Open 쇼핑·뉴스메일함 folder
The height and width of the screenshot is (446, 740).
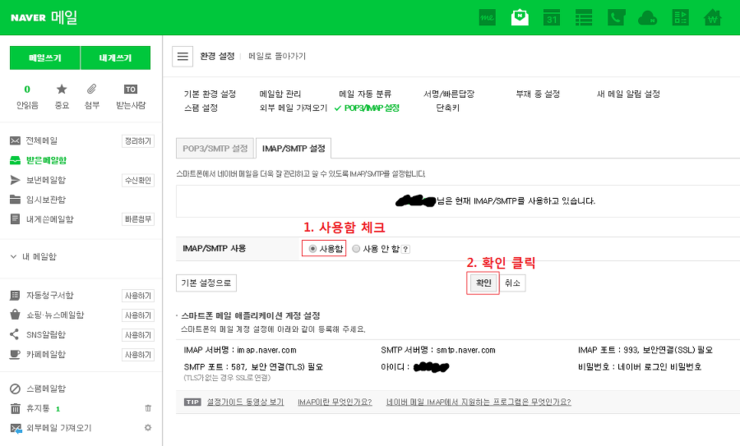point(55,315)
